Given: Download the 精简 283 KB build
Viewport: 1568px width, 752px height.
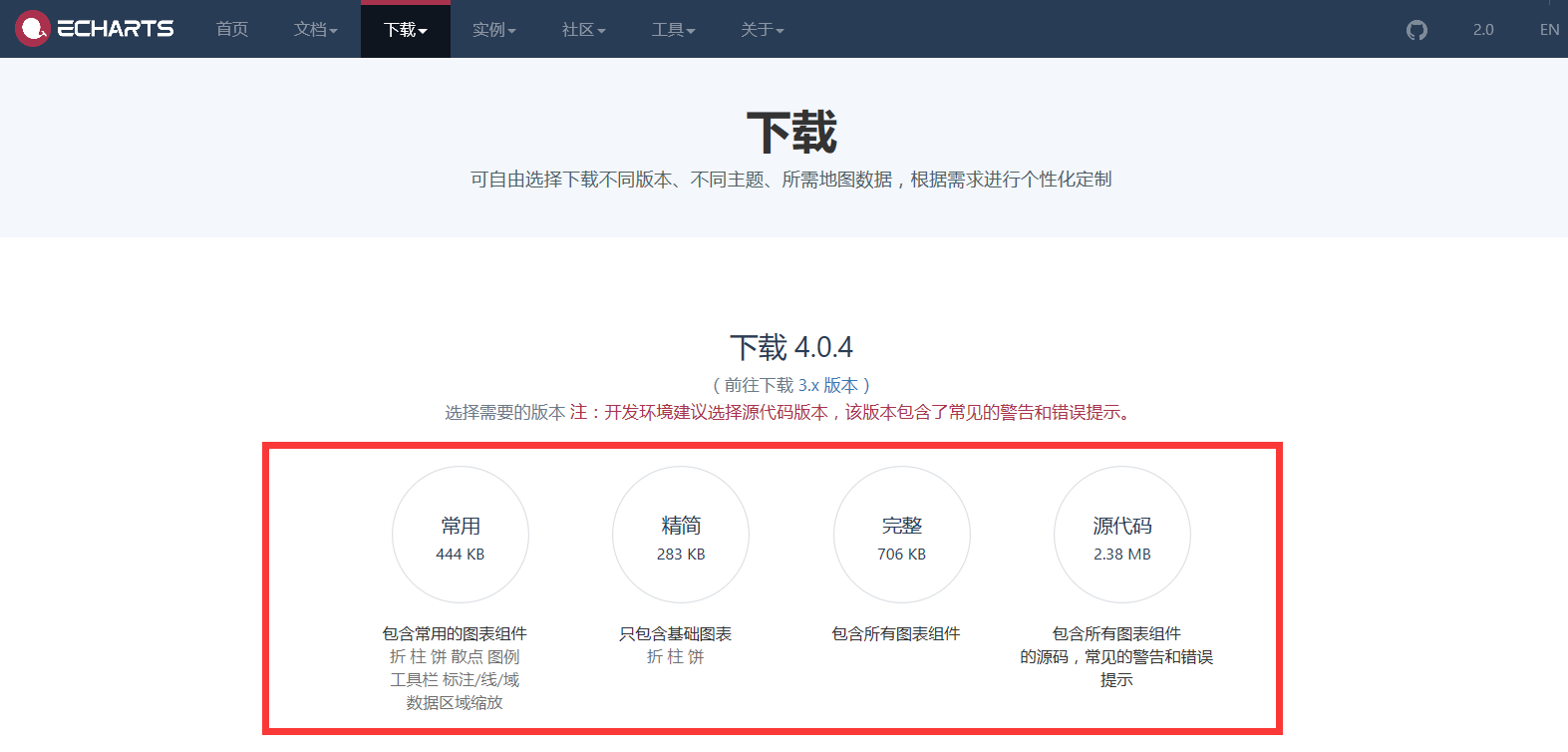Looking at the screenshot, I should click(x=681, y=535).
